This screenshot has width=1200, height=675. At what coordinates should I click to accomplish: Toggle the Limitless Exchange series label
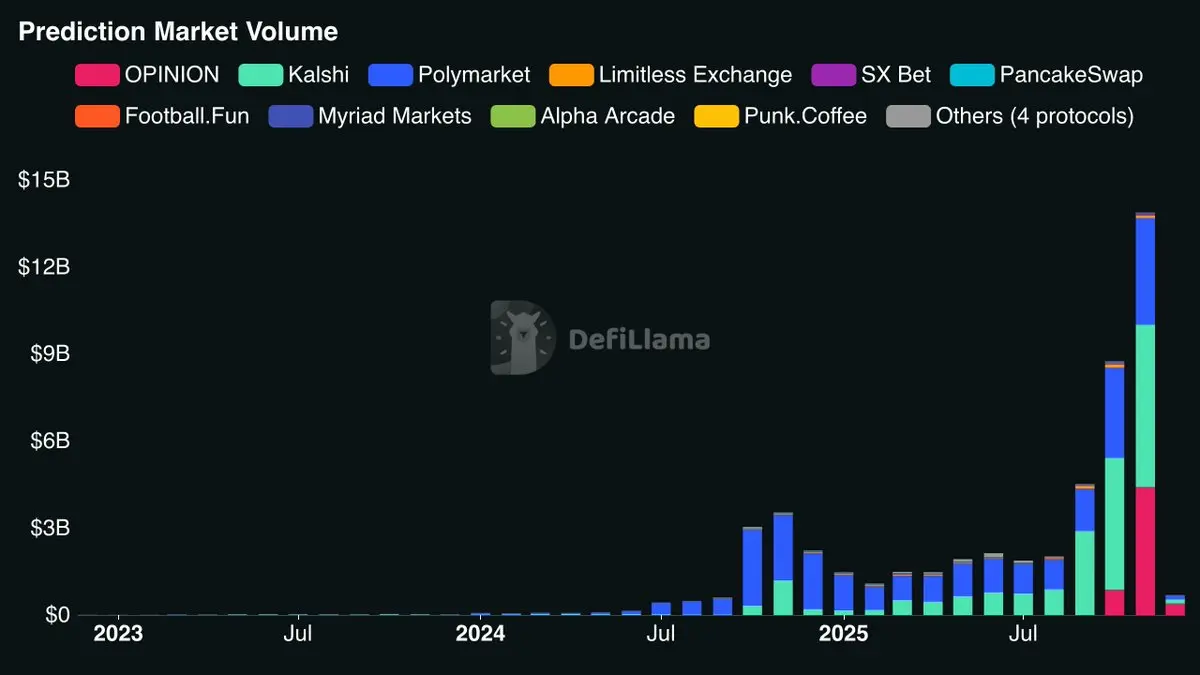tap(695, 75)
